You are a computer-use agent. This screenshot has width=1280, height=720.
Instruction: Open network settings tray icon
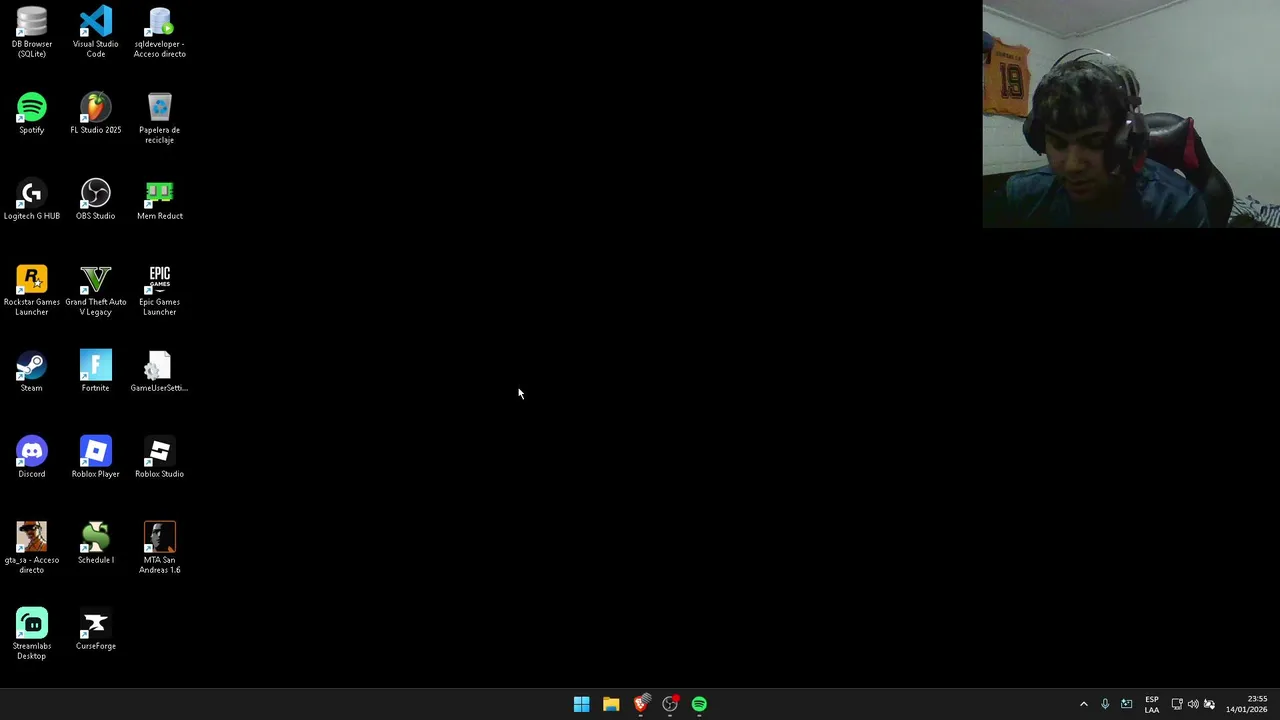(x=1177, y=704)
